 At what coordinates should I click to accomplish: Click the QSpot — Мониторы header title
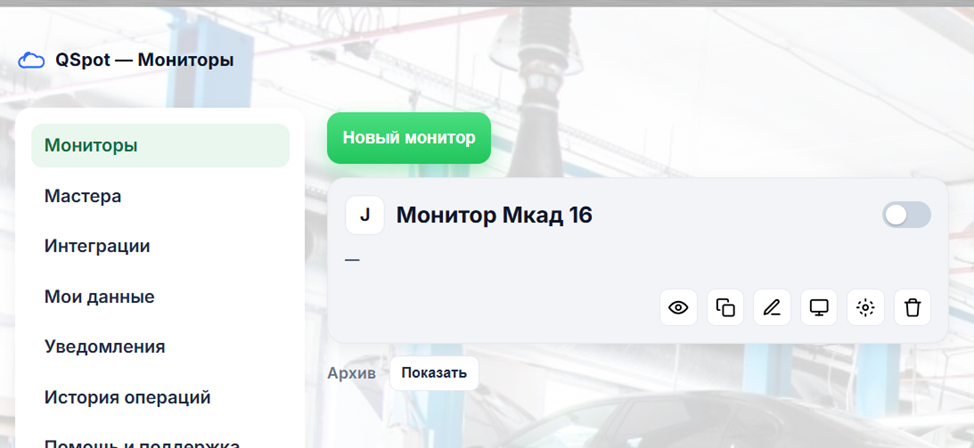pyautogui.click(x=145, y=60)
